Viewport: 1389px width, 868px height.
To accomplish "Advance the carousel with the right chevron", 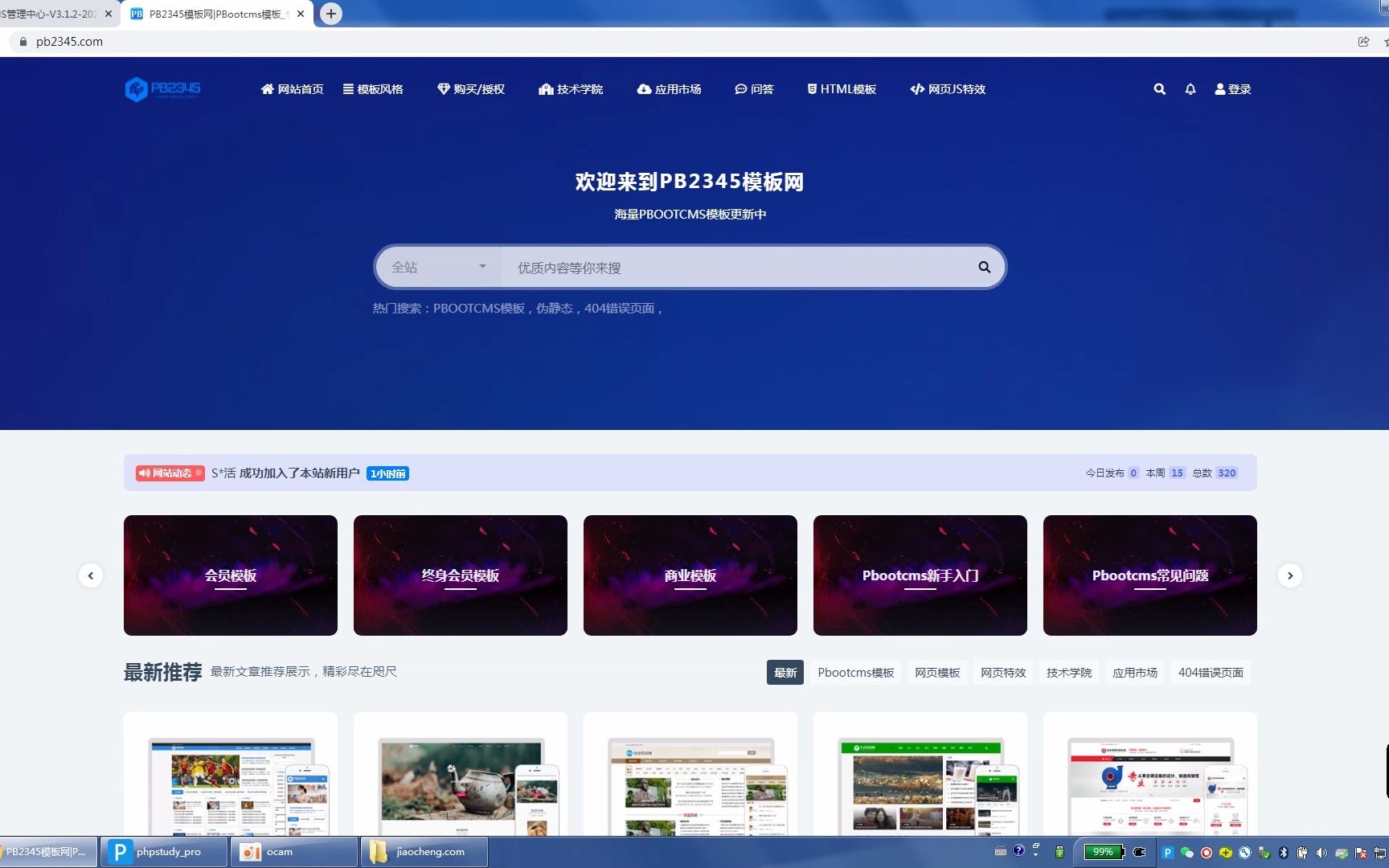I will (x=1289, y=575).
